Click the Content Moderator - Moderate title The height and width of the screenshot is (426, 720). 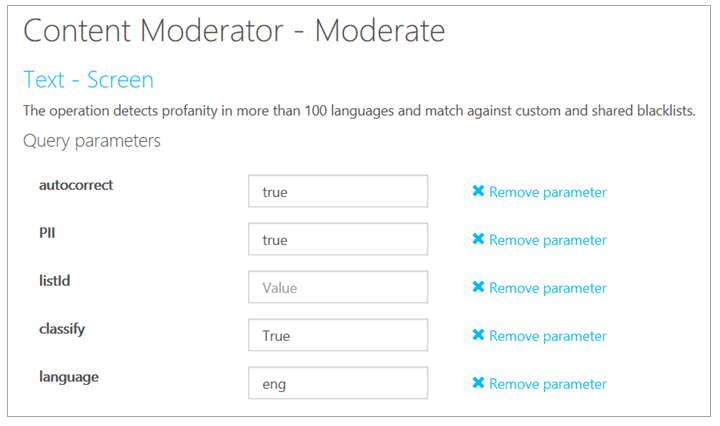pos(233,31)
